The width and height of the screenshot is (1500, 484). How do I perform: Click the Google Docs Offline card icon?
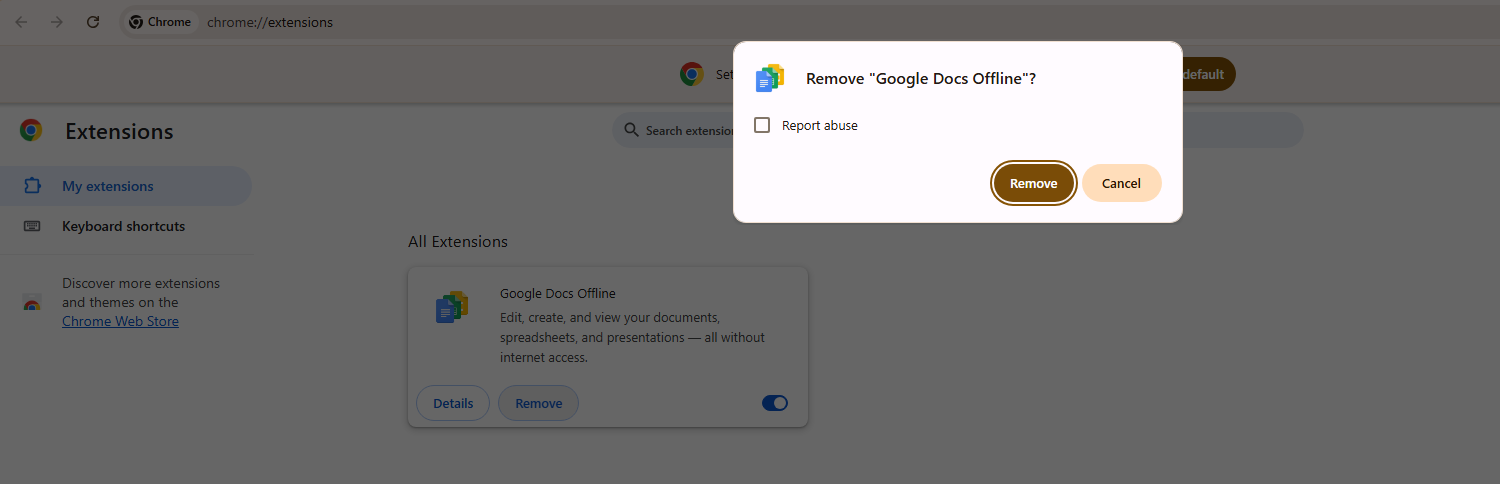pyautogui.click(x=452, y=306)
